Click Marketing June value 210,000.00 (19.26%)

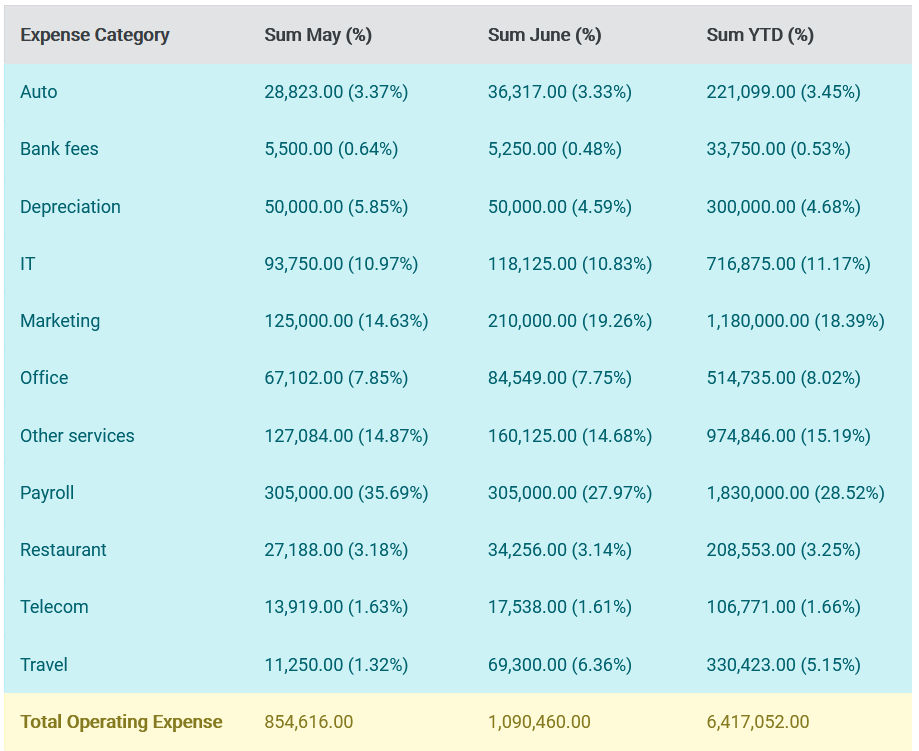coord(570,321)
